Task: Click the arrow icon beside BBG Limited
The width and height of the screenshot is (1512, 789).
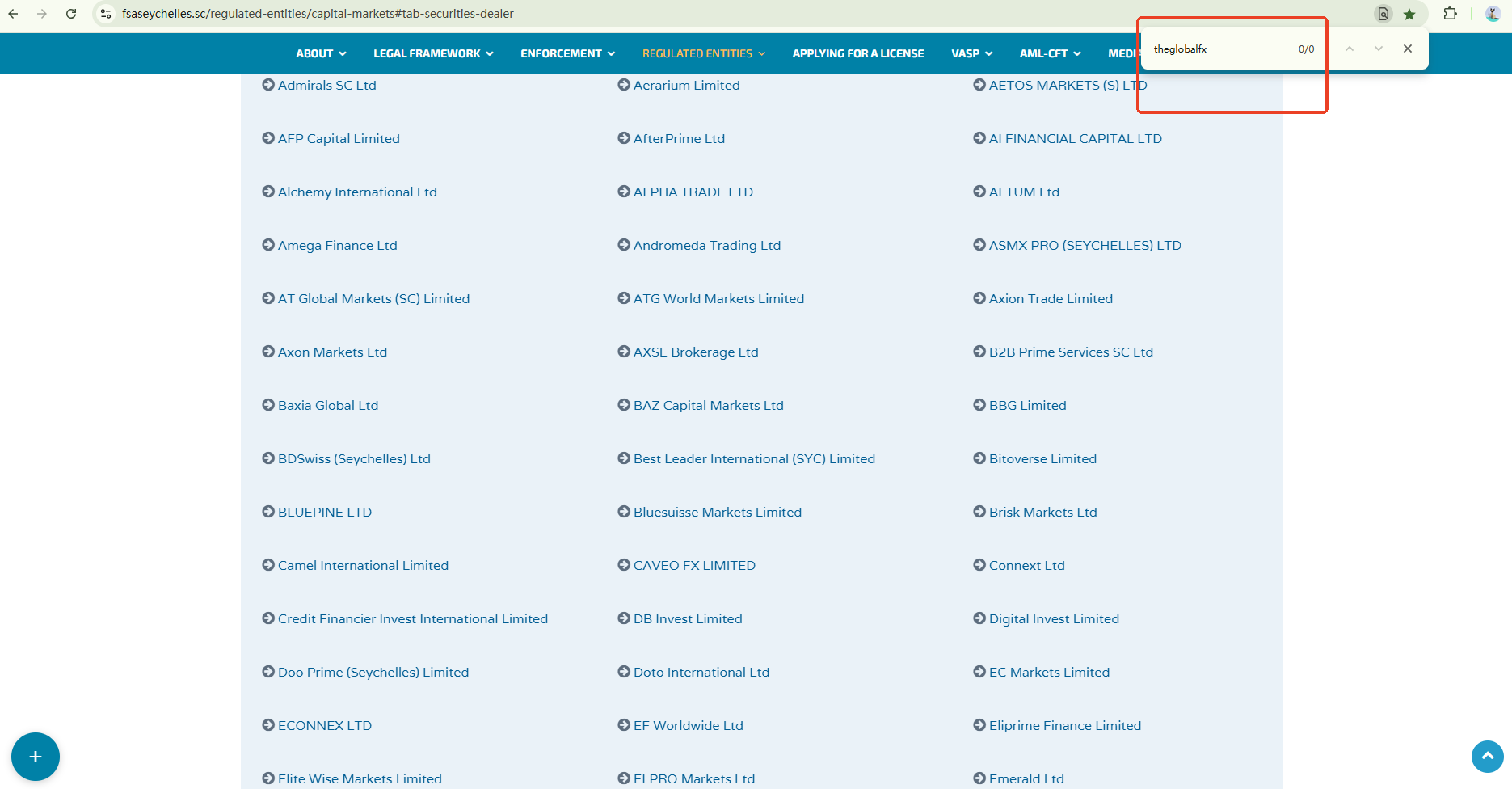Action: [979, 405]
